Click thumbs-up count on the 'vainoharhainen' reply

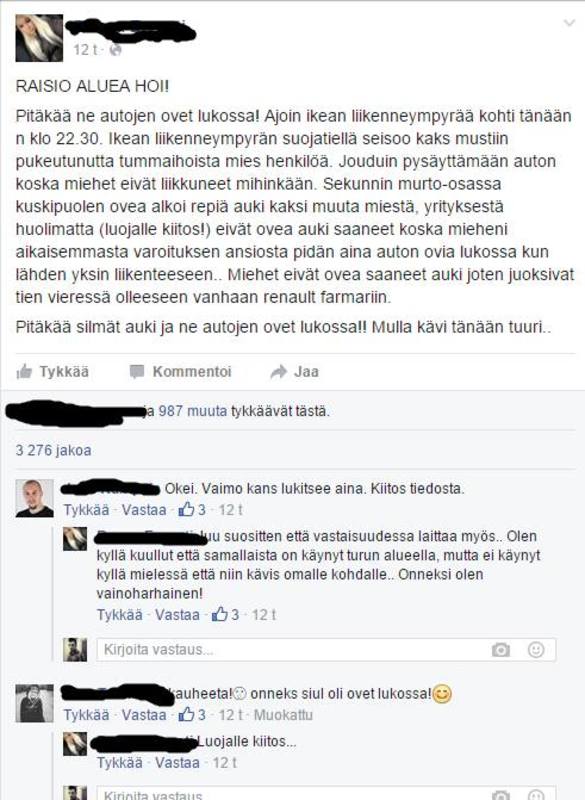[x=225, y=615]
